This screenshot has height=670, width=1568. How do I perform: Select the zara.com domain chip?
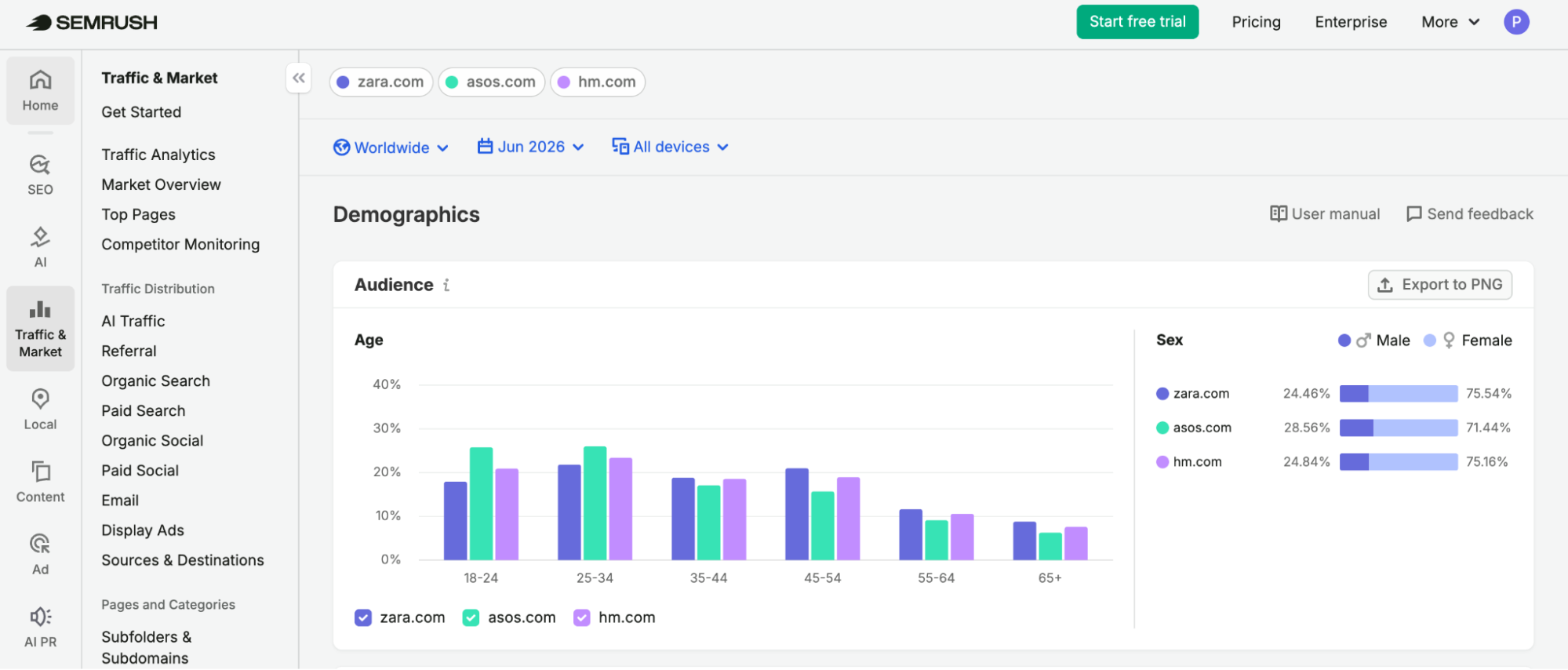[381, 82]
